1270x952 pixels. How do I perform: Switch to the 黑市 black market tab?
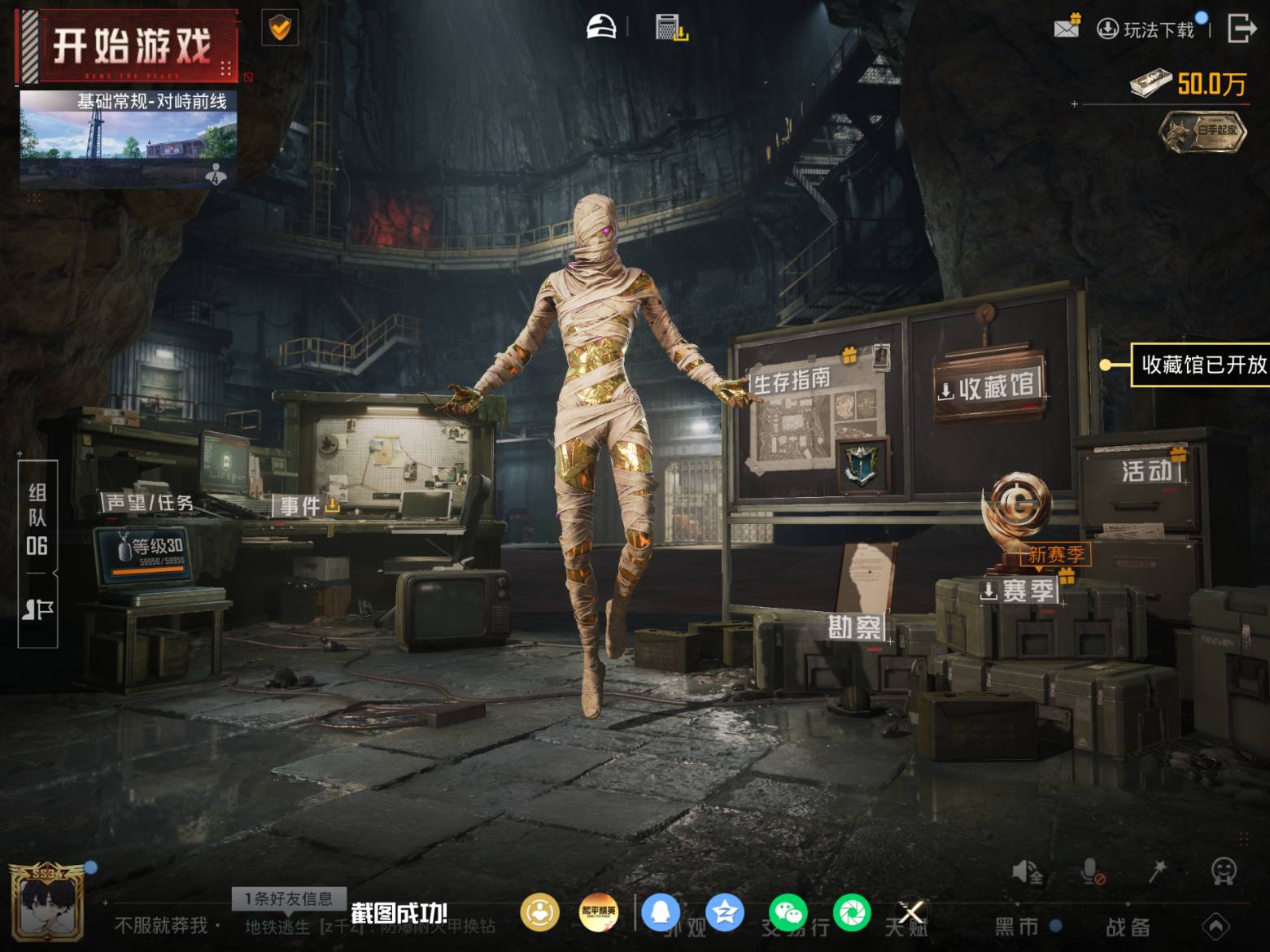click(x=1017, y=927)
